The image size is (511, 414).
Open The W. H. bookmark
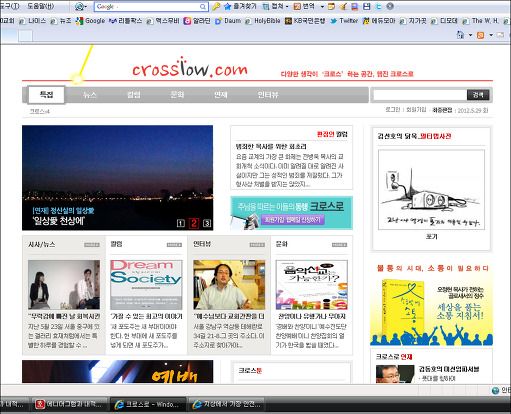click(x=480, y=21)
